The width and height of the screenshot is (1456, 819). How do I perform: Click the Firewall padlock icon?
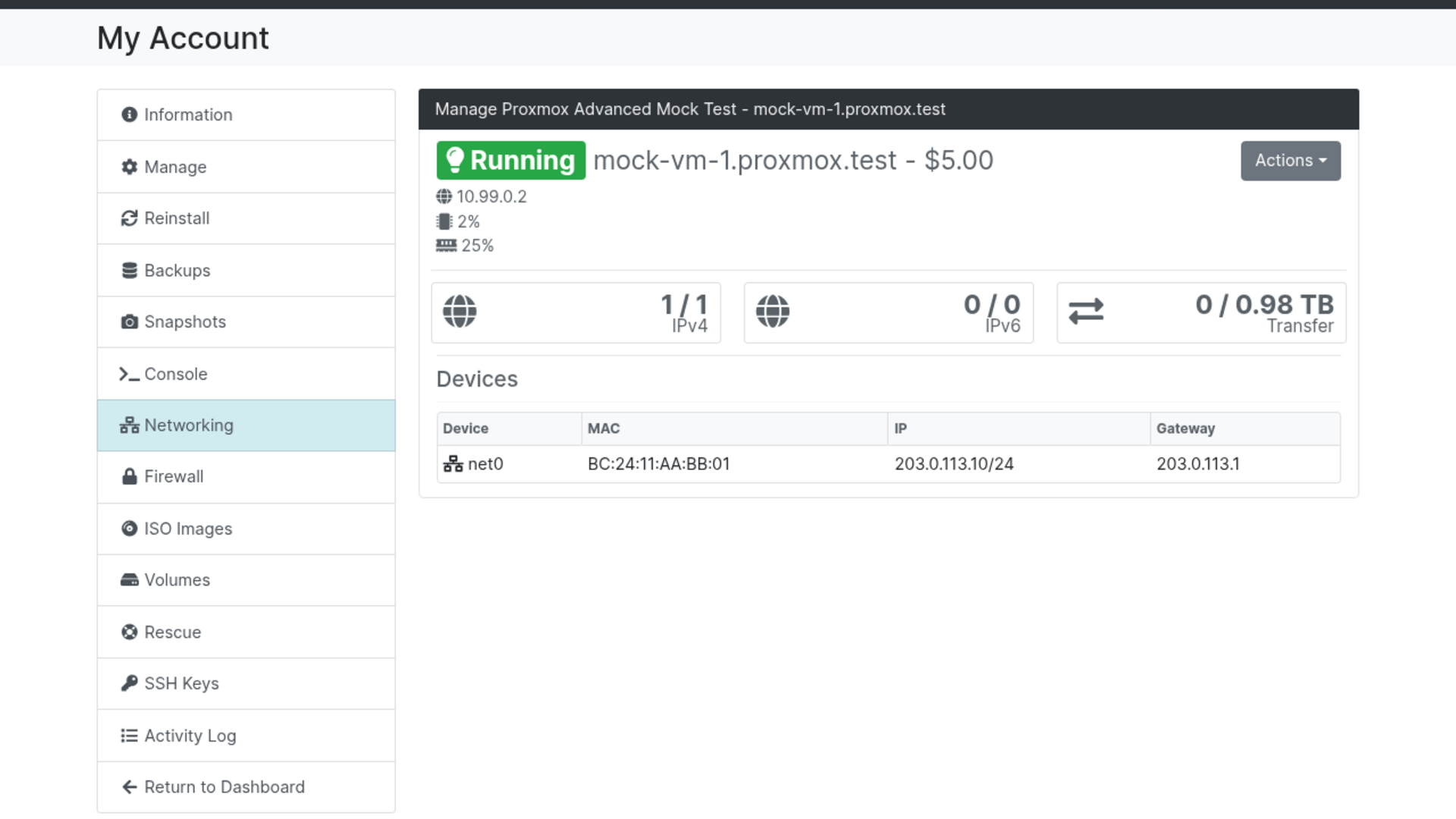point(130,477)
